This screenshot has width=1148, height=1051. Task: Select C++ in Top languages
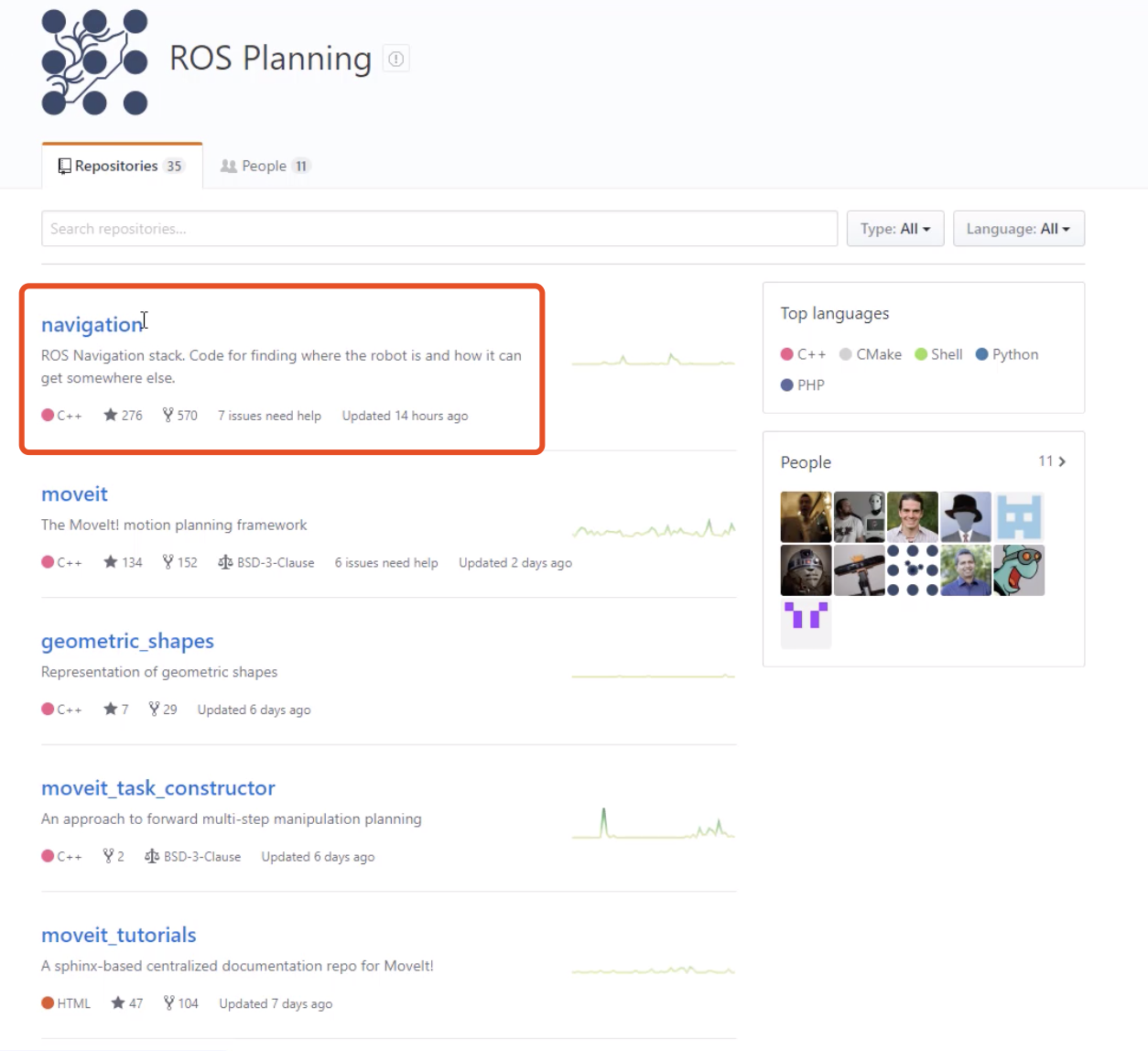click(x=803, y=354)
